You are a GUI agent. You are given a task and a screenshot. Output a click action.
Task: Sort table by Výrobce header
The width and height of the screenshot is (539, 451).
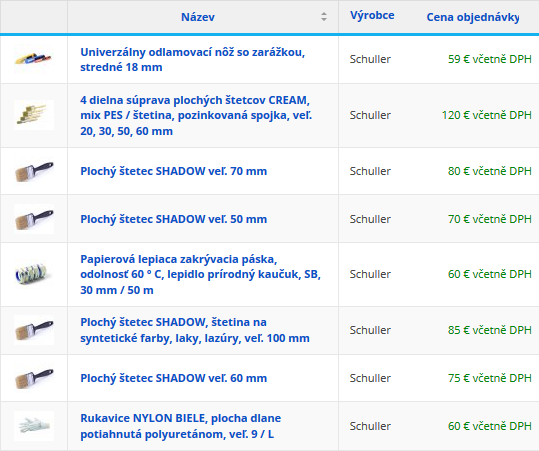pos(372,15)
